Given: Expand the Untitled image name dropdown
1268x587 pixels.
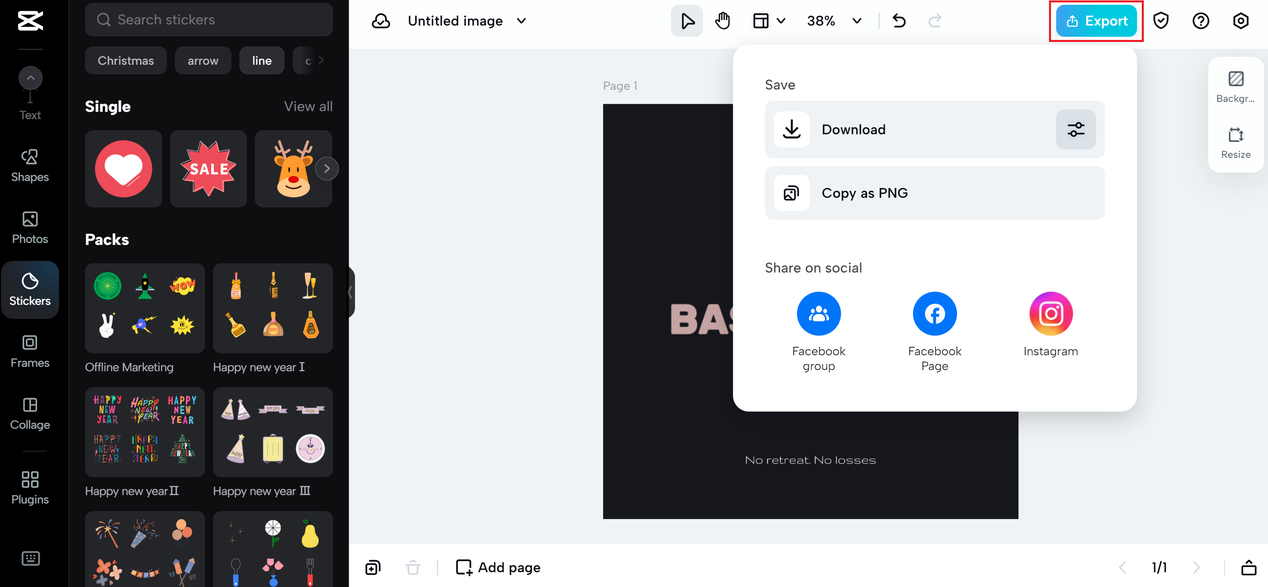Looking at the screenshot, I should 521,21.
